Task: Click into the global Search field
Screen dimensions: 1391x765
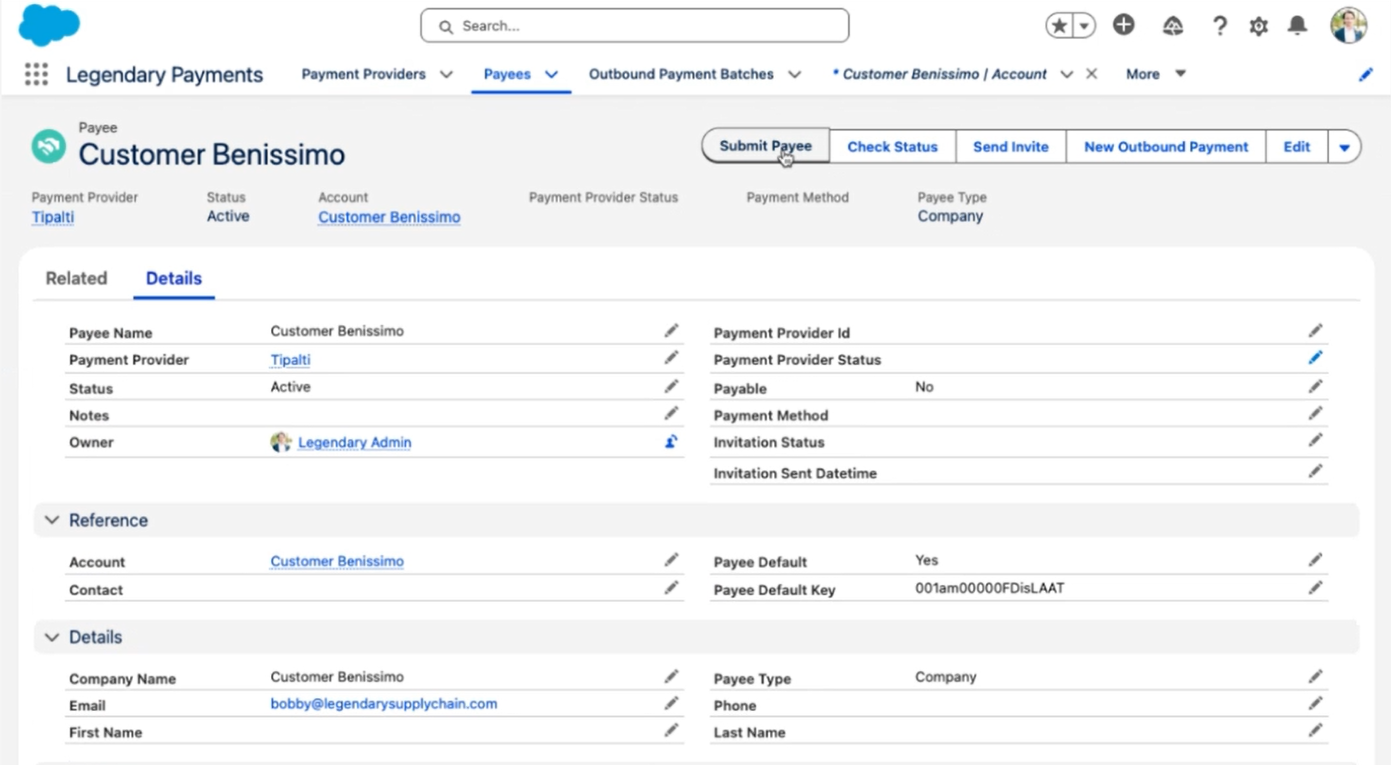Action: click(635, 26)
